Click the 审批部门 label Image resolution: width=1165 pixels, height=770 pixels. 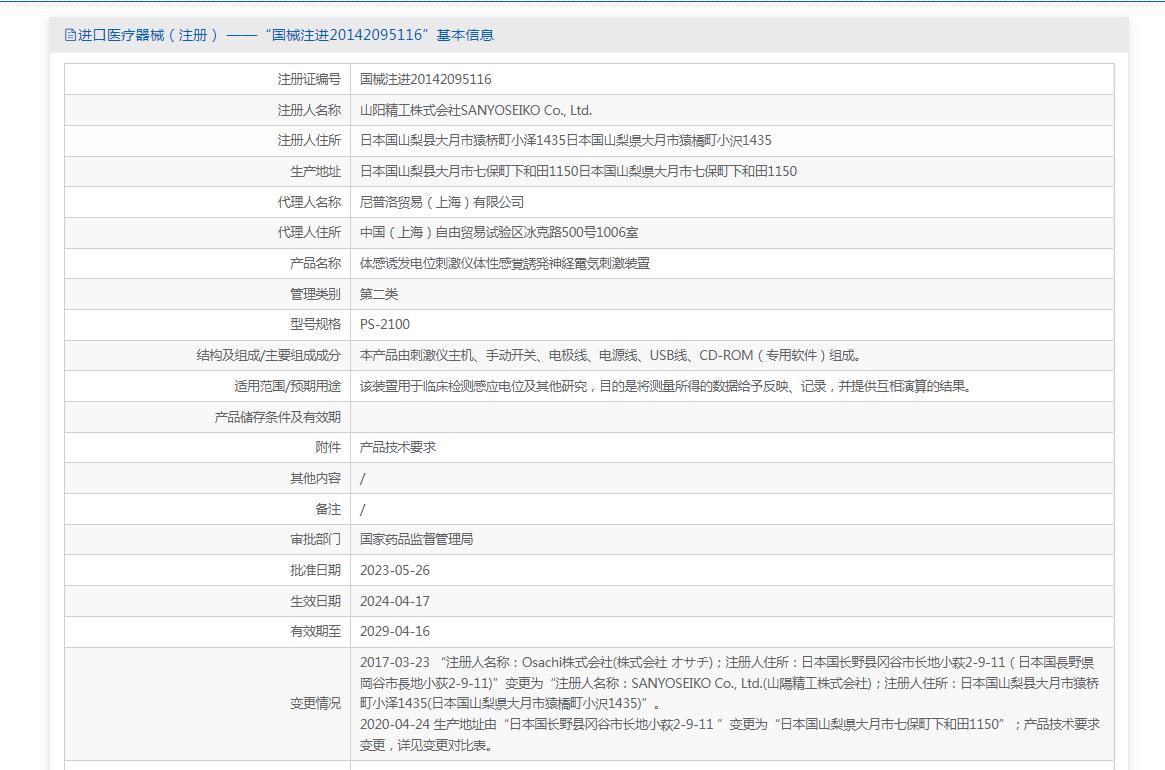pos(316,540)
